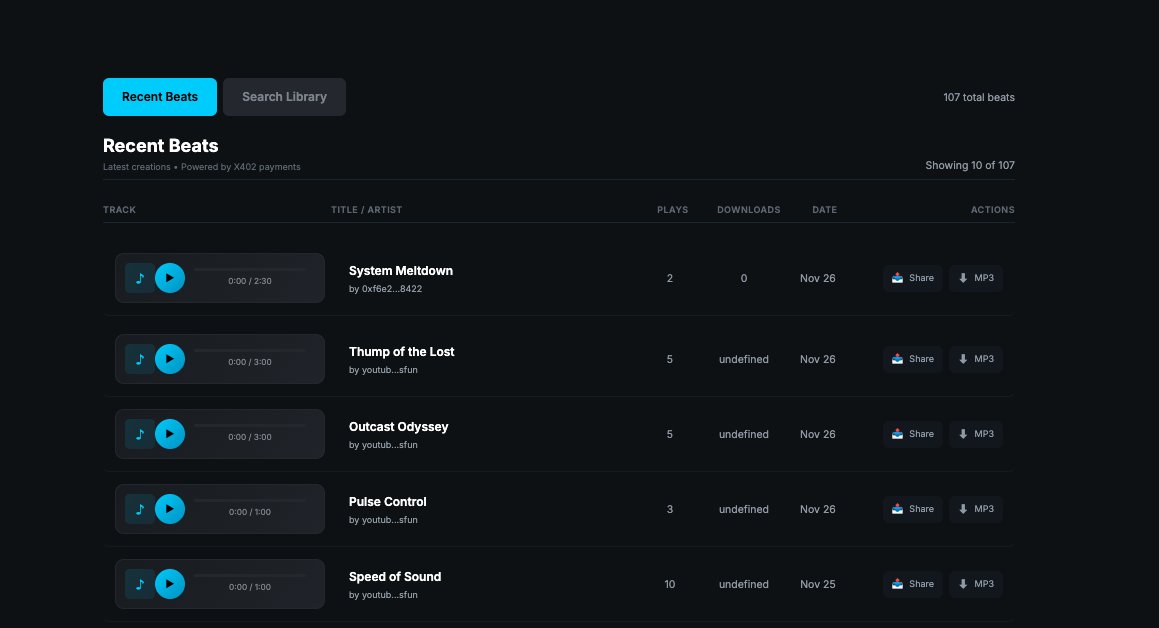Click the DATE column header
The height and width of the screenshot is (628, 1159).
pyautogui.click(x=825, y=210)
